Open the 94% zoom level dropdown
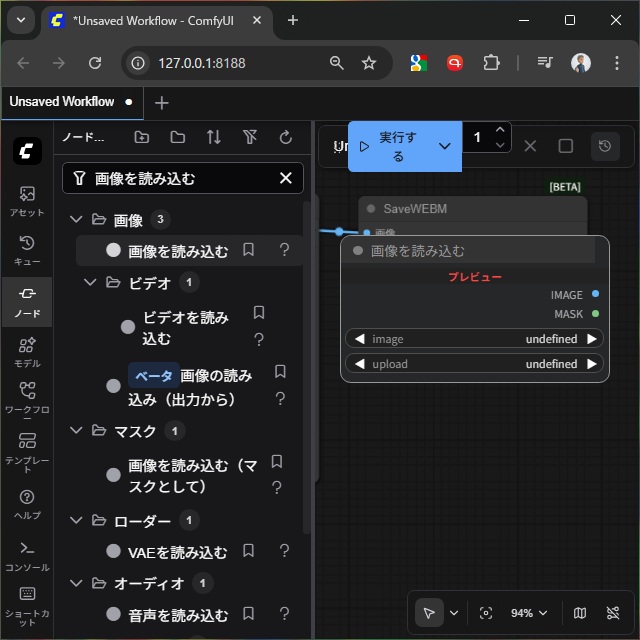The image size is (640, 640). (x=529, y=613)
